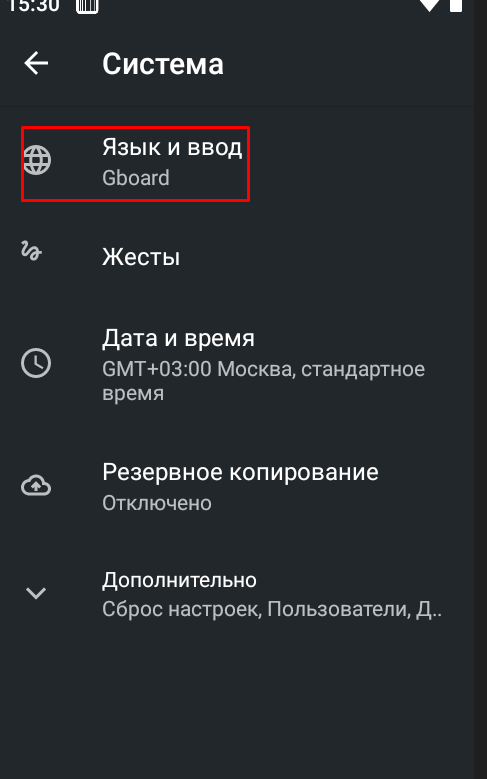Tap the clock icon beside Дата и время

click(36, 363)
